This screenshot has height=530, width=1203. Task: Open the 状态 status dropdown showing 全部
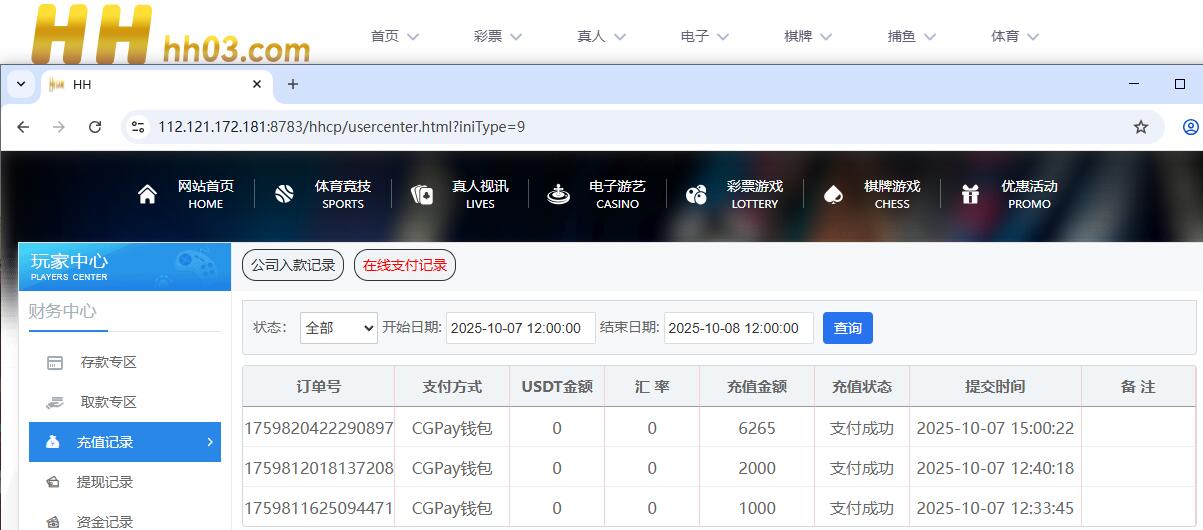pos(338,328)
